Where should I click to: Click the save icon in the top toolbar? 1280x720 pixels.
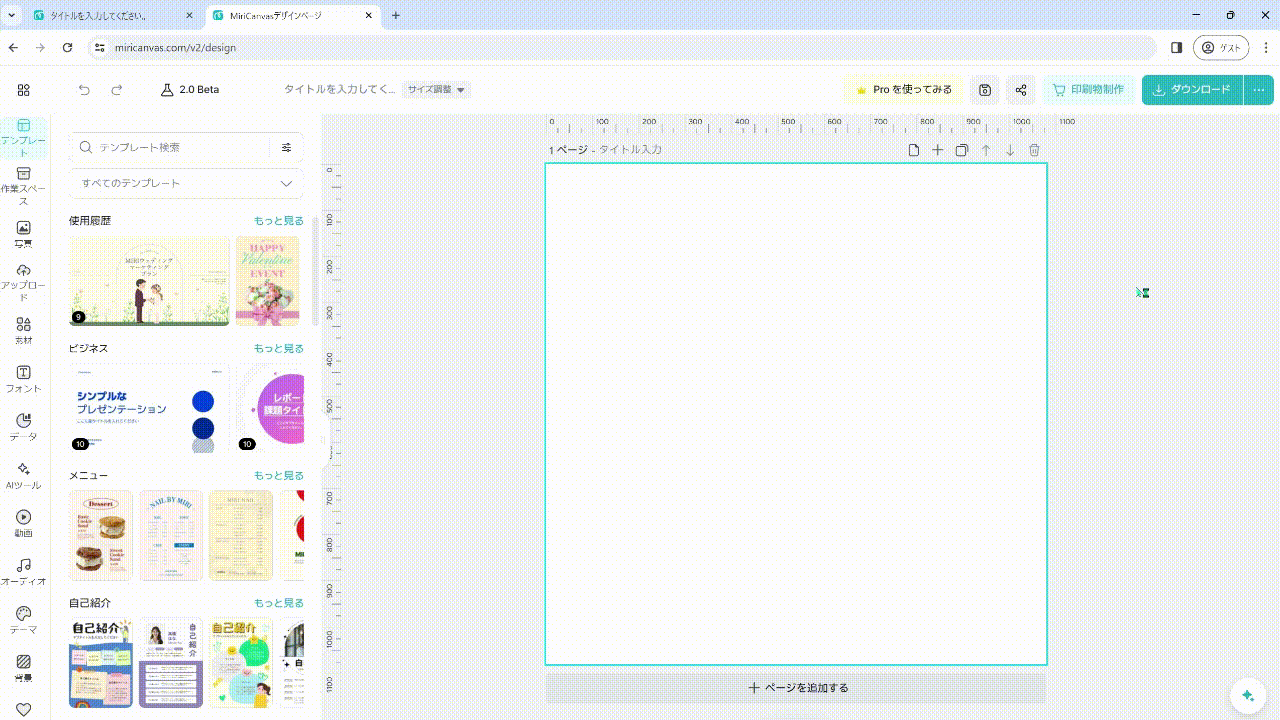(x=984, y=90)
